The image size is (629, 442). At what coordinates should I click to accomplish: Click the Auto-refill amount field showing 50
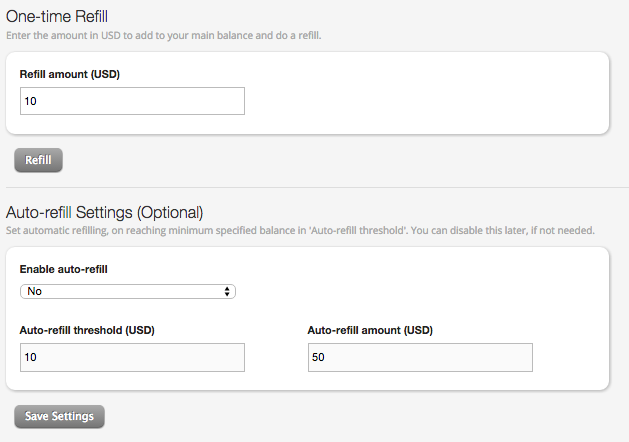420,358
